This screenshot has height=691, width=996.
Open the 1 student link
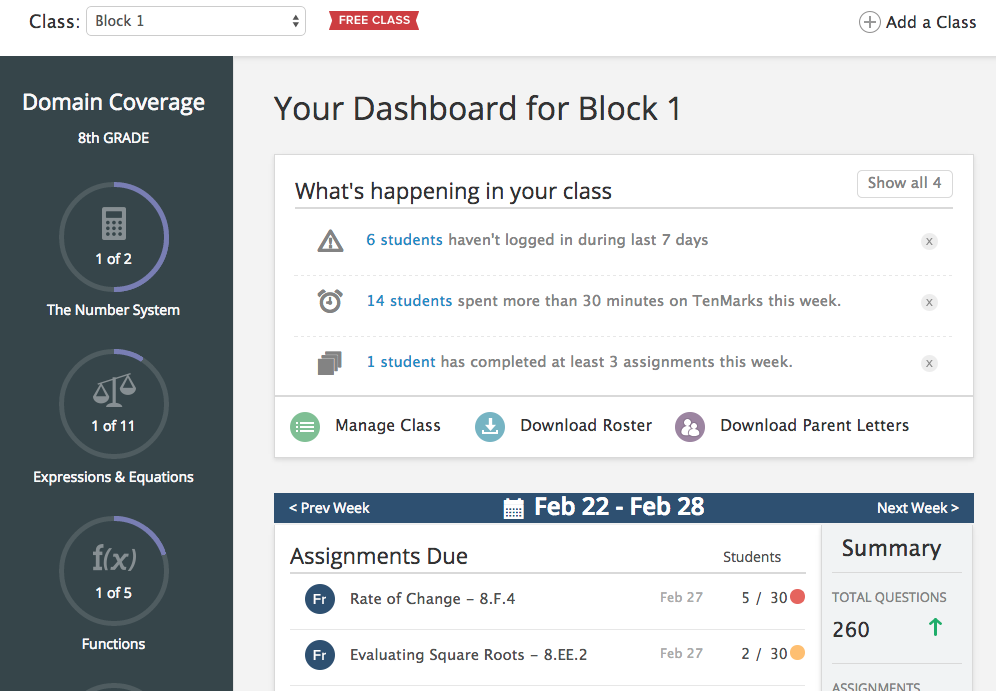[401, 361]
